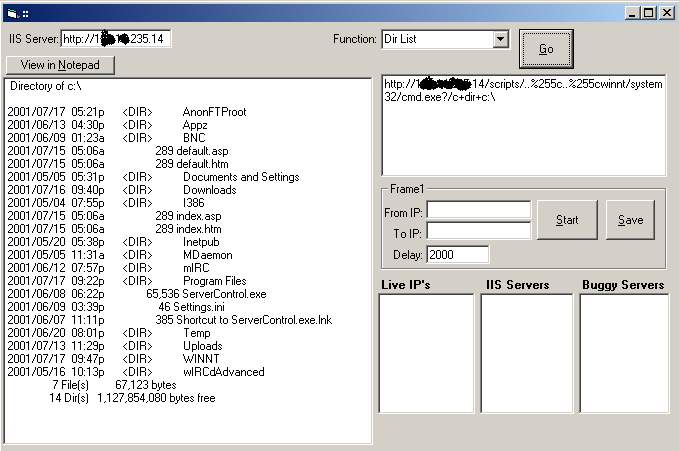This screenshot has height=451, width=679.
Task: Click the Start button
Action: click(x=567, y=220)
